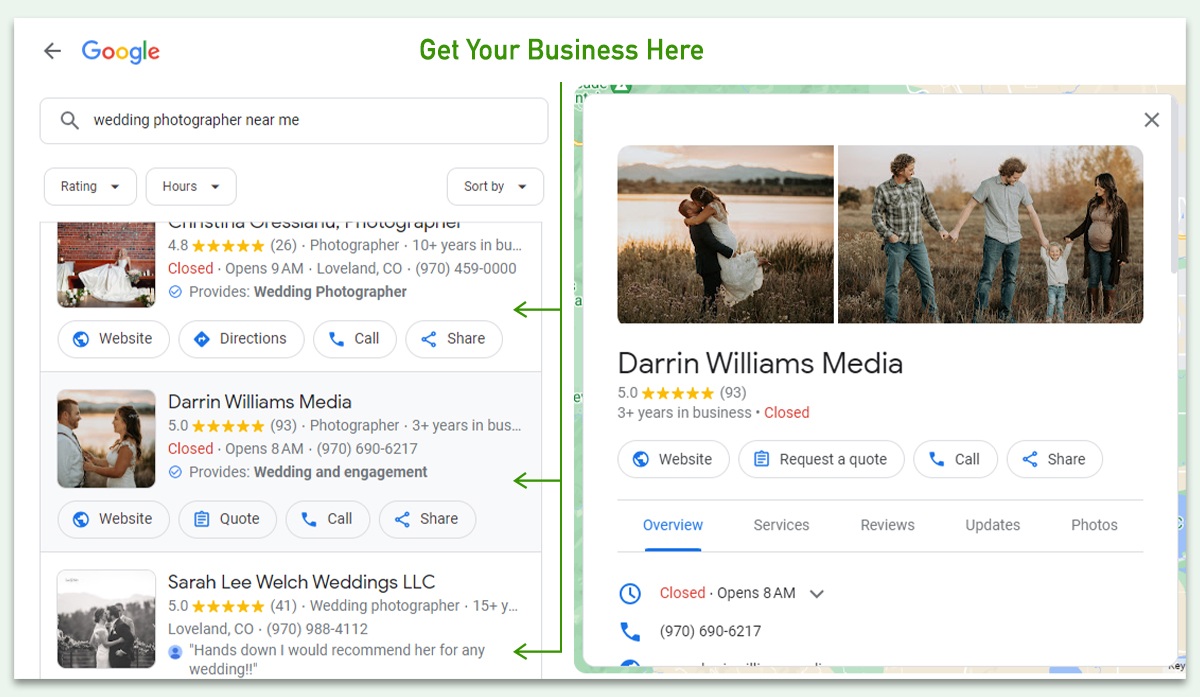Open Darrin Williams Media listing thumbnail

coord(106,438)
